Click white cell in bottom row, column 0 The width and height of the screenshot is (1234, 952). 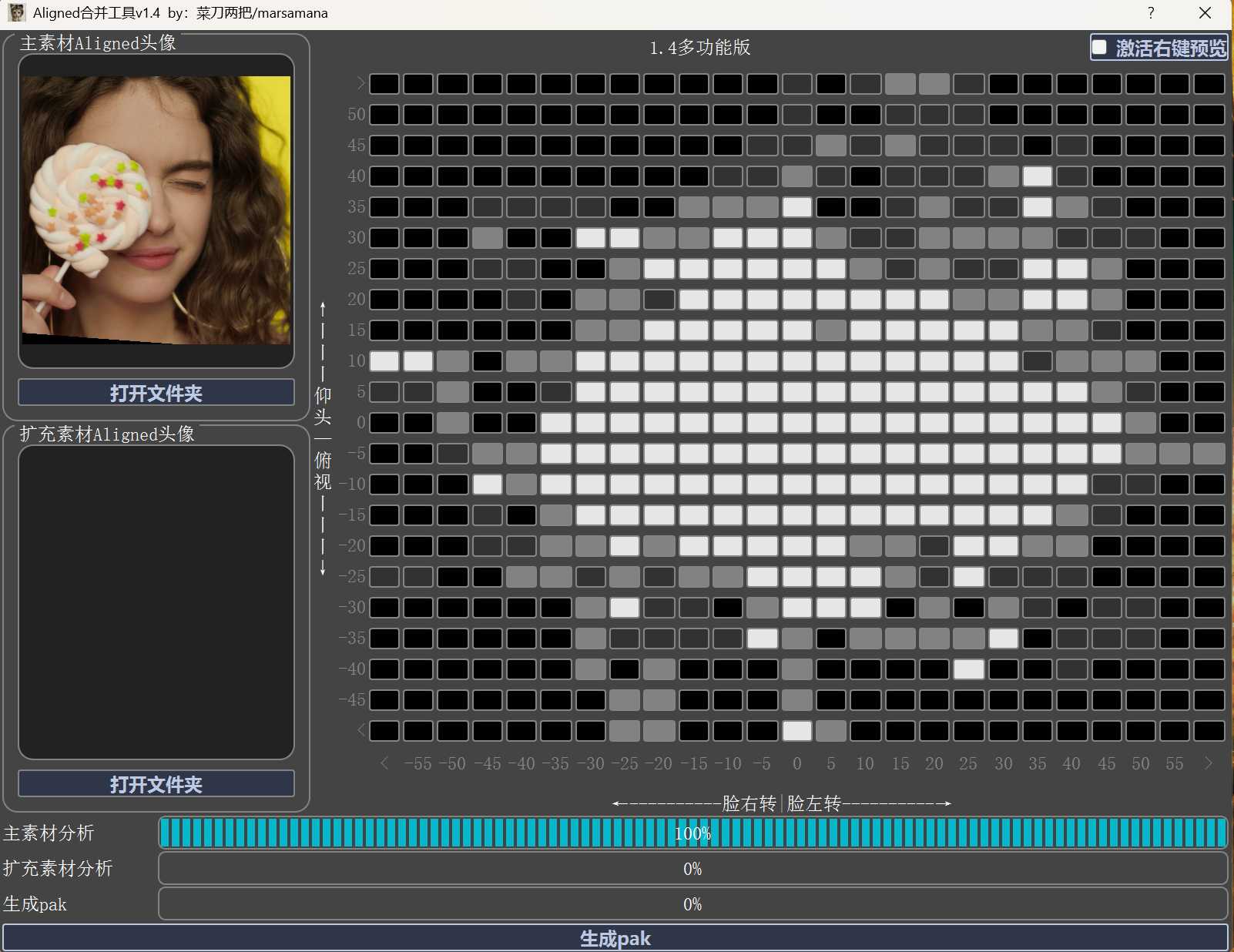[x=796, y=731]
